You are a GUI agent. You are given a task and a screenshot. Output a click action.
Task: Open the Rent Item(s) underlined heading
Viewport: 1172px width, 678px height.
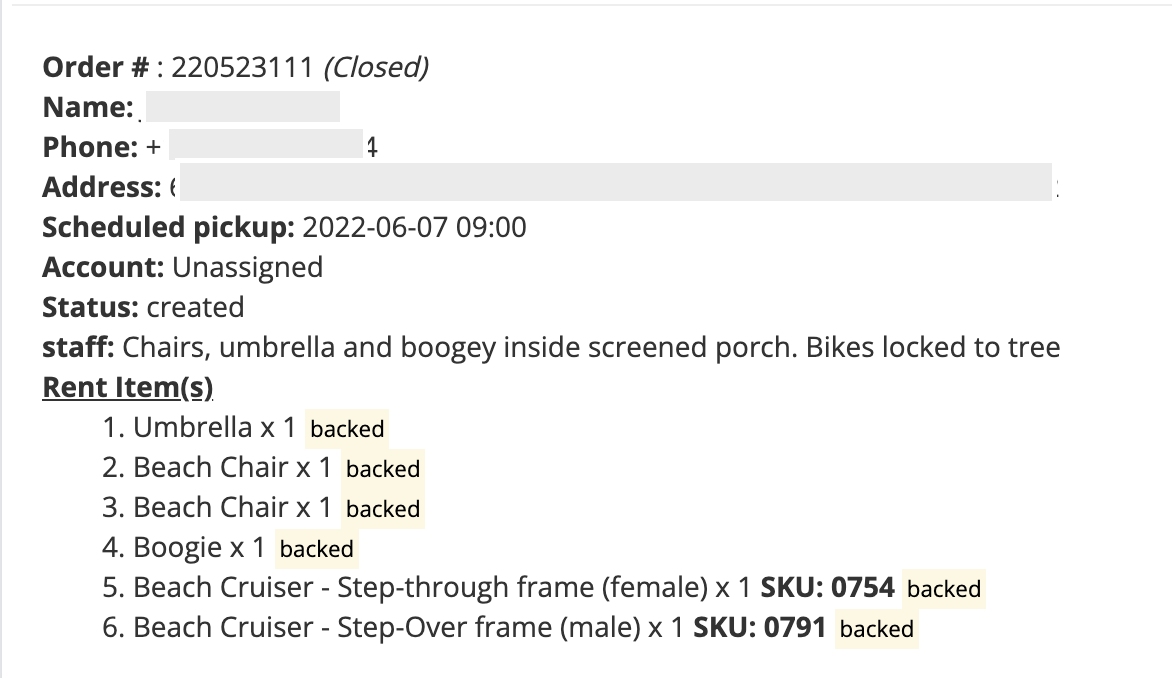tap(128, 387)
